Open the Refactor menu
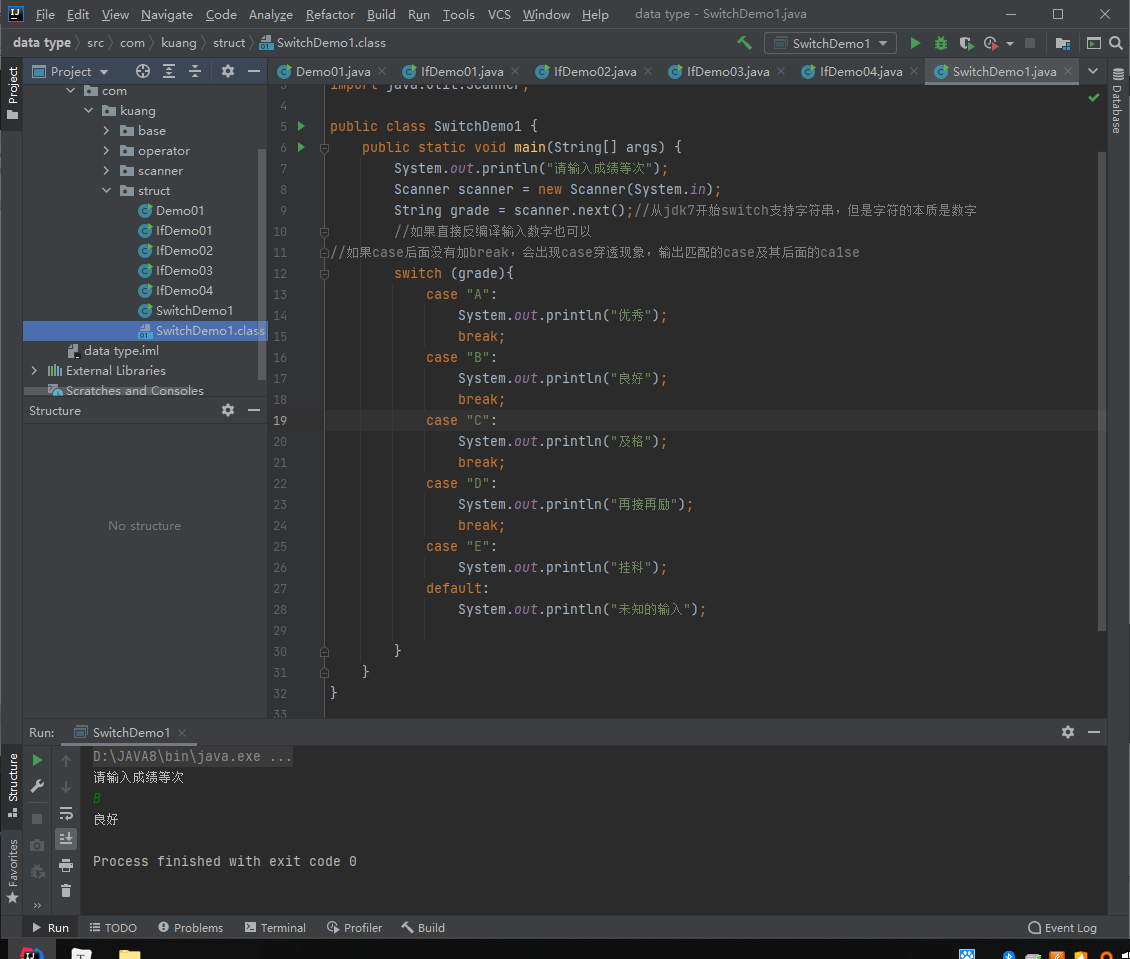The image size is (1130, 959). click(330, 14)
